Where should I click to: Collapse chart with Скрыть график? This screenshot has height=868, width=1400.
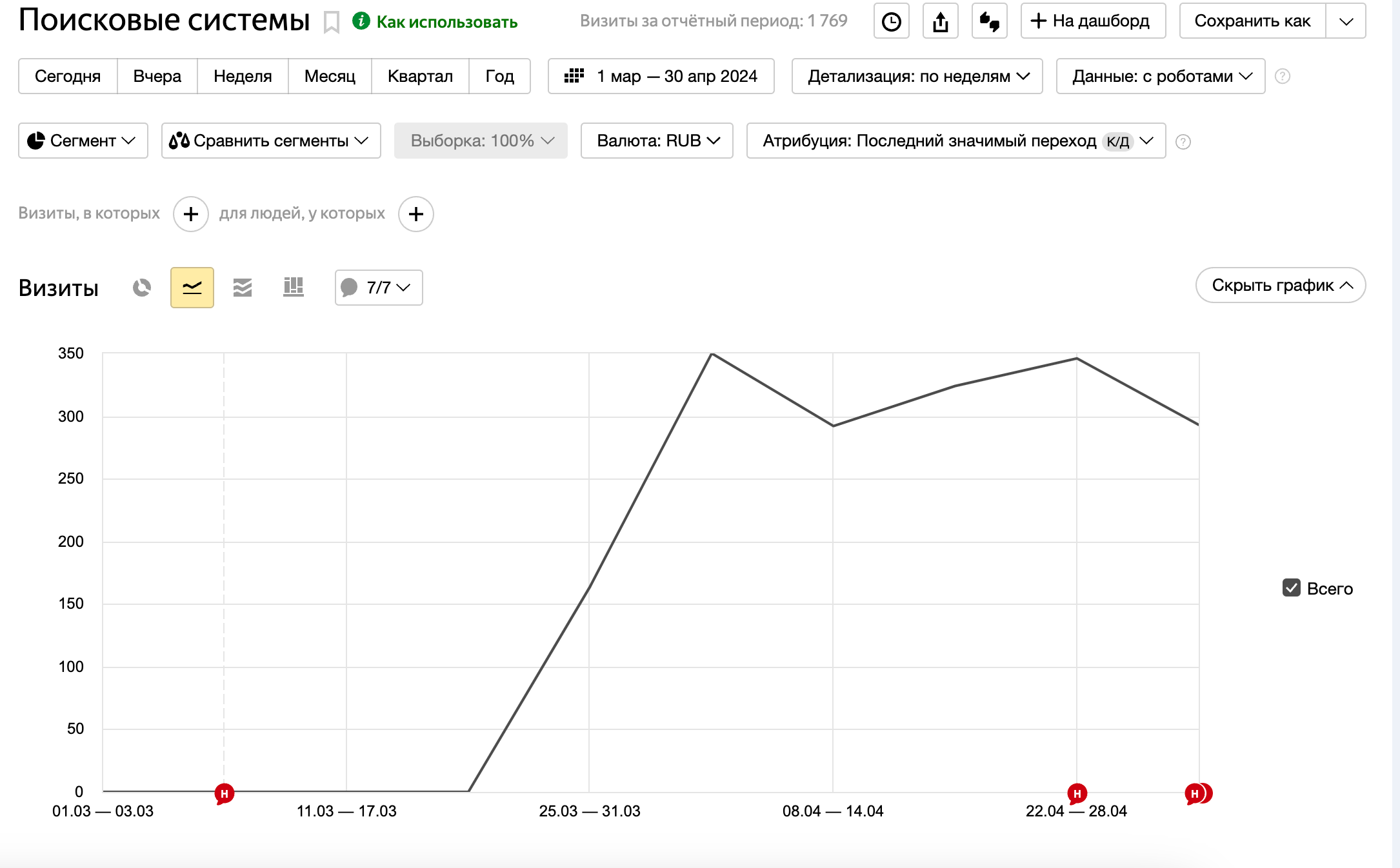pyautogui.click(x=1280, y=285)
